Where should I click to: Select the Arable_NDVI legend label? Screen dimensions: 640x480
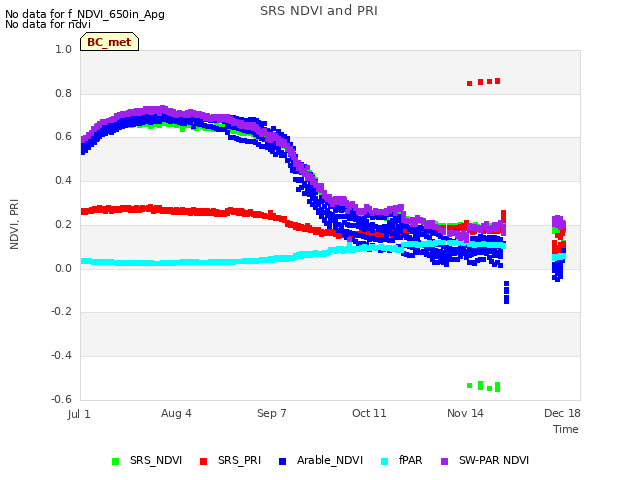coord(330,460)
